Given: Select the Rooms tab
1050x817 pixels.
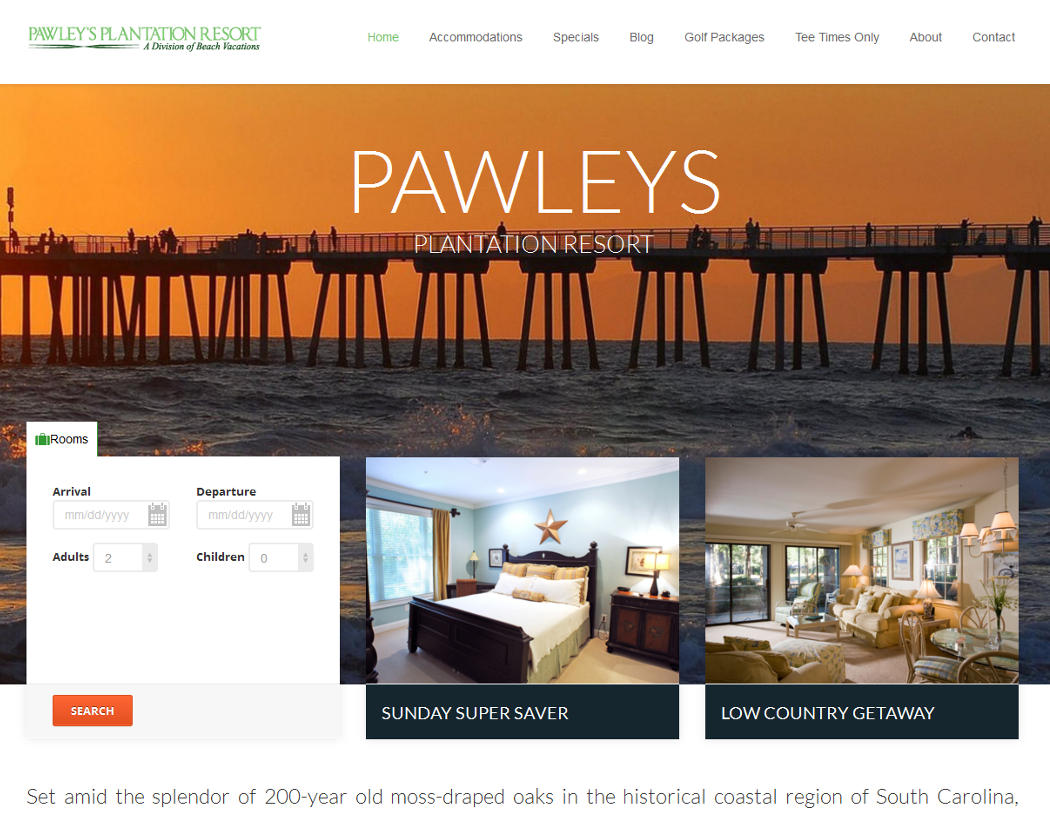Looking at the screenshot, I should pos(62,439).
